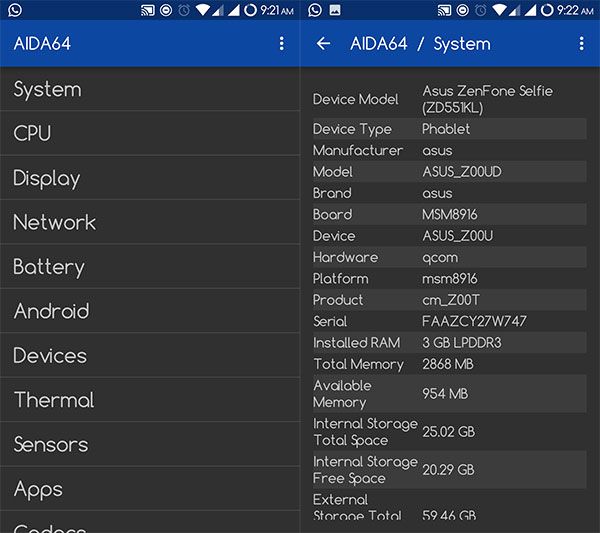
Task: Select the Manufacturer asus row
Action: tap(450, 150)
